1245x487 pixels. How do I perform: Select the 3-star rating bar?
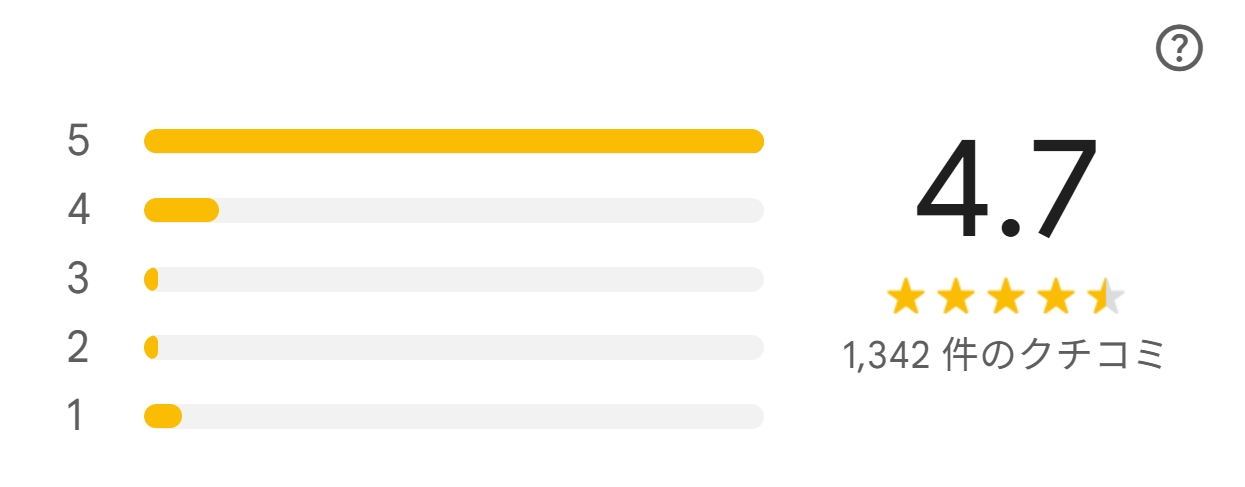[454, 279]
